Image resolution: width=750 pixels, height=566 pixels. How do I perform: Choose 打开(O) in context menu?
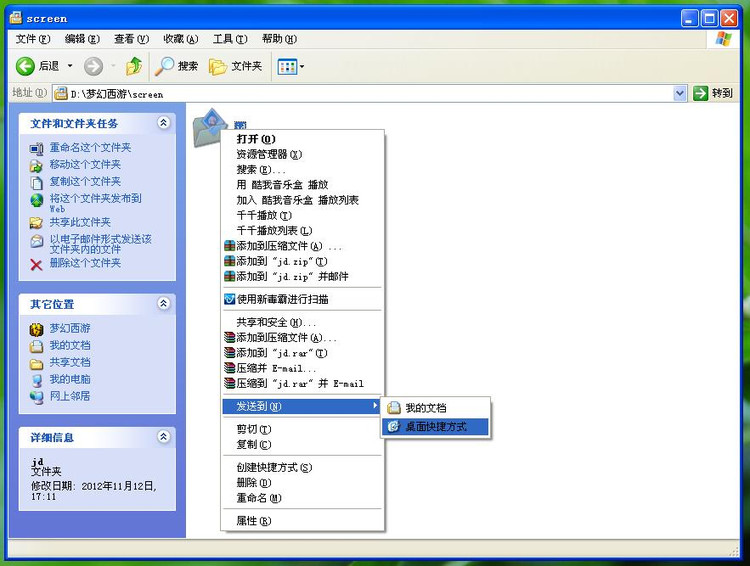(302, 139)
